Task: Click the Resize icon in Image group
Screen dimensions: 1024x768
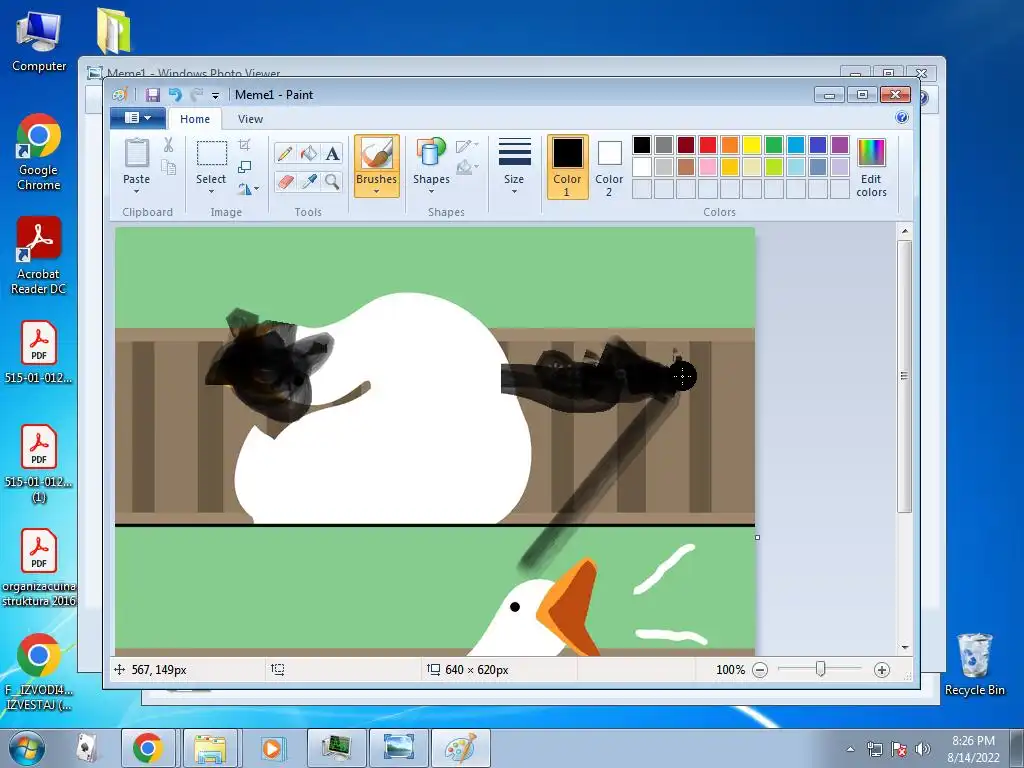Action: [x=245, y=167]
